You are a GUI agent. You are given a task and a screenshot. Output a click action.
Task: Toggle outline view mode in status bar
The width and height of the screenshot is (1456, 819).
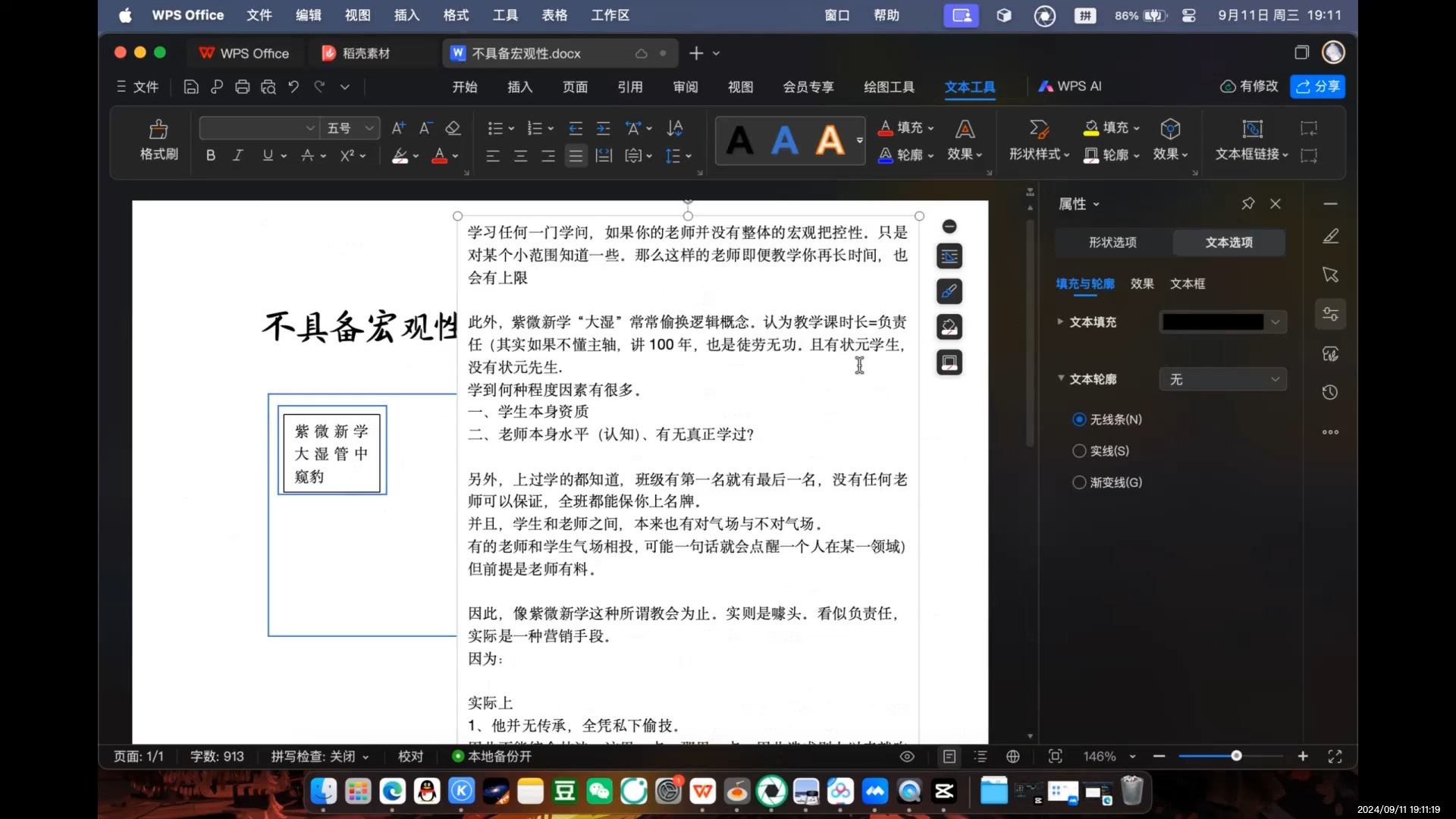coord(981,756)
